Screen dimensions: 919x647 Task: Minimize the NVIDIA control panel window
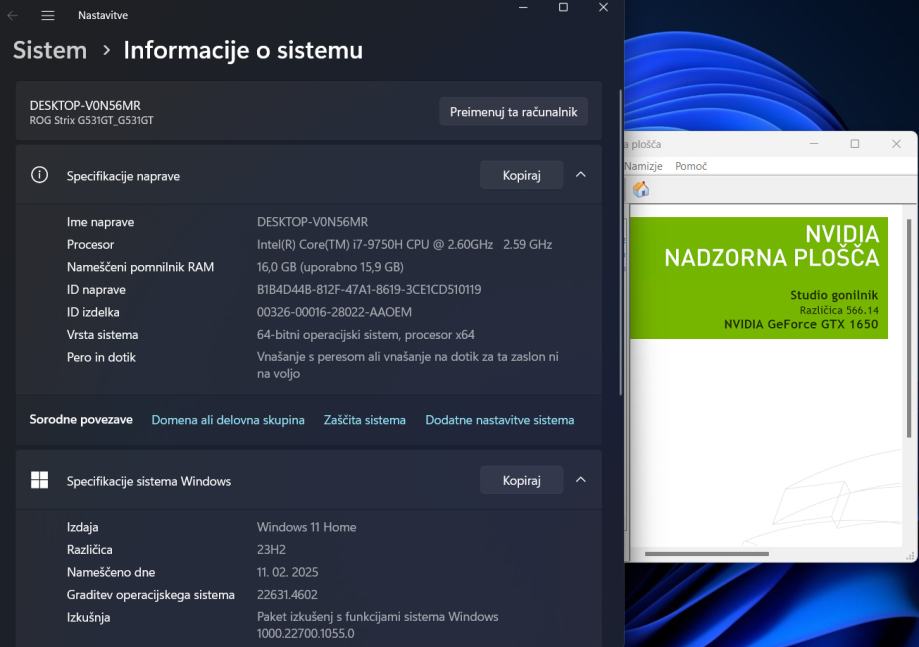coord(814,144)
